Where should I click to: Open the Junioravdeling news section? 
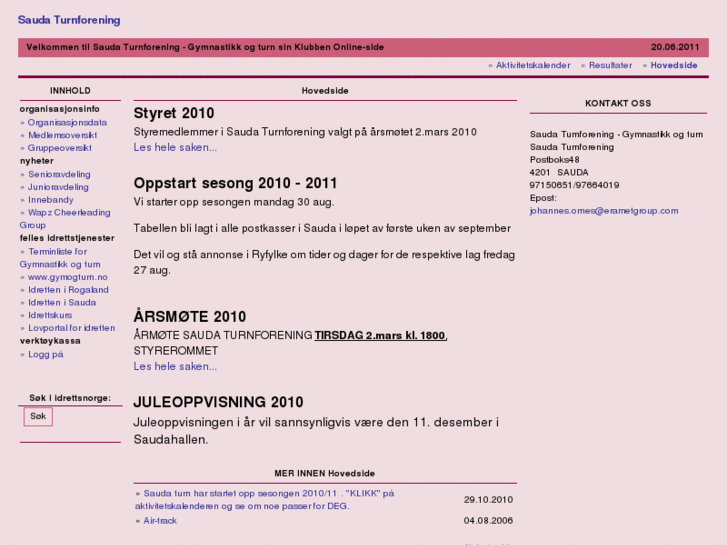pyautogui.click(x=58, y=187)
